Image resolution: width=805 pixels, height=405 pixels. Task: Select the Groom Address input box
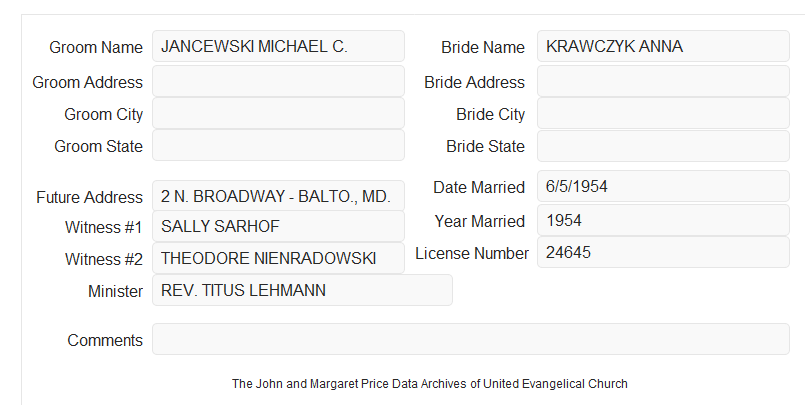pyautogui.click(x=278, y=81)
